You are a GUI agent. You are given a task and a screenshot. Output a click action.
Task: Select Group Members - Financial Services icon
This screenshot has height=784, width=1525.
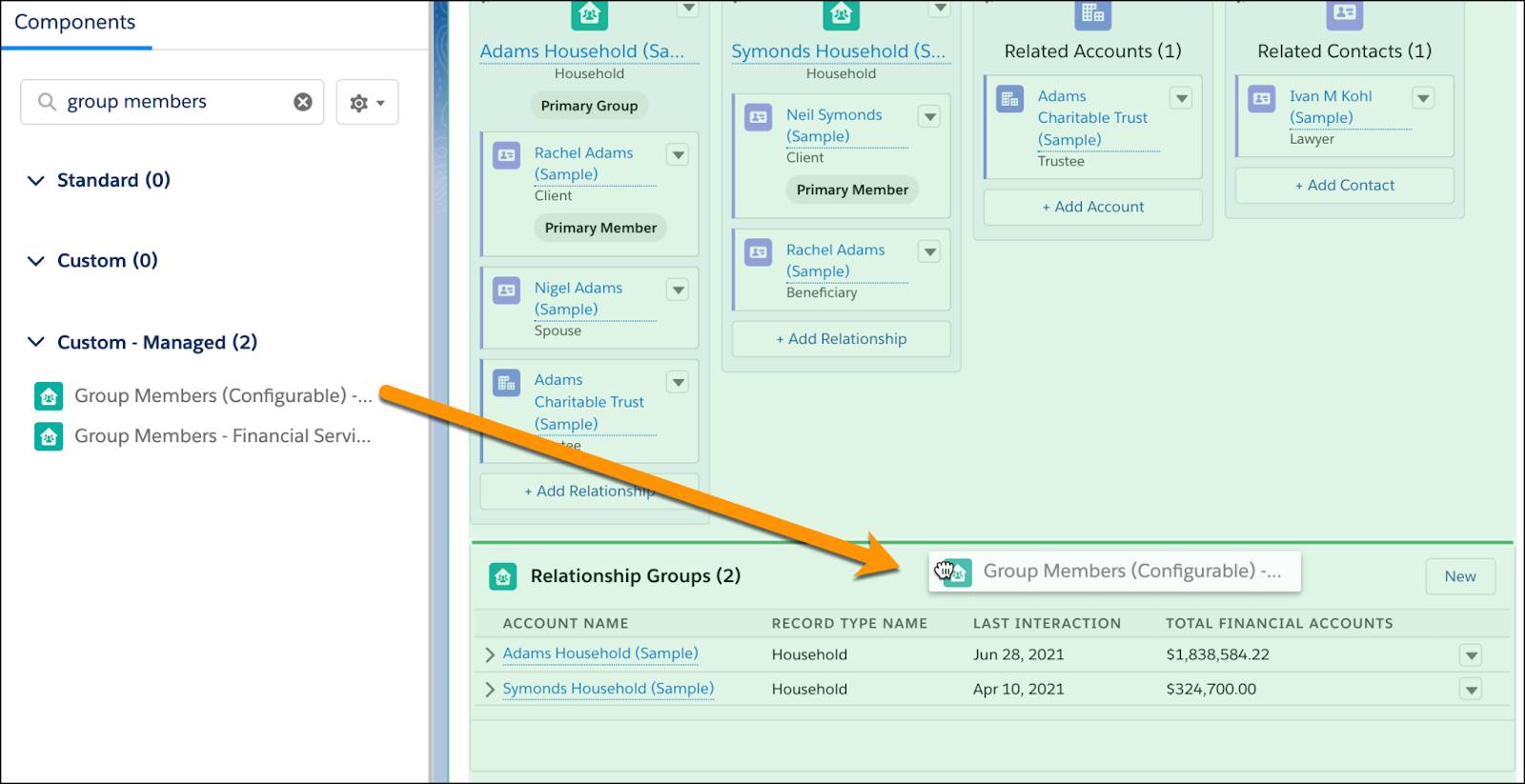pyautogui.click(x=49, y=436)
